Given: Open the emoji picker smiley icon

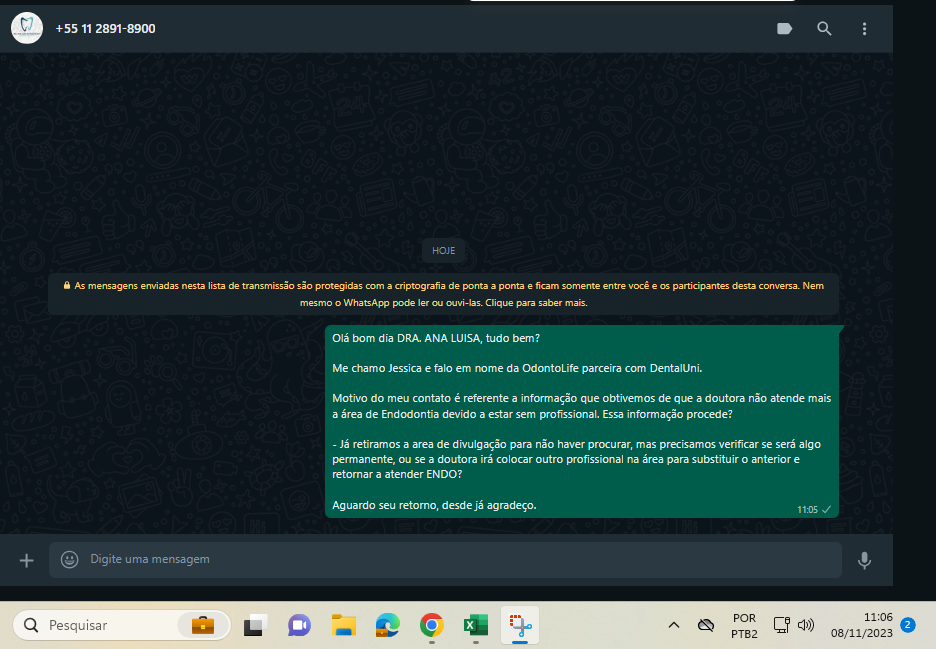Looking at the screenshot, I should 69,560.
